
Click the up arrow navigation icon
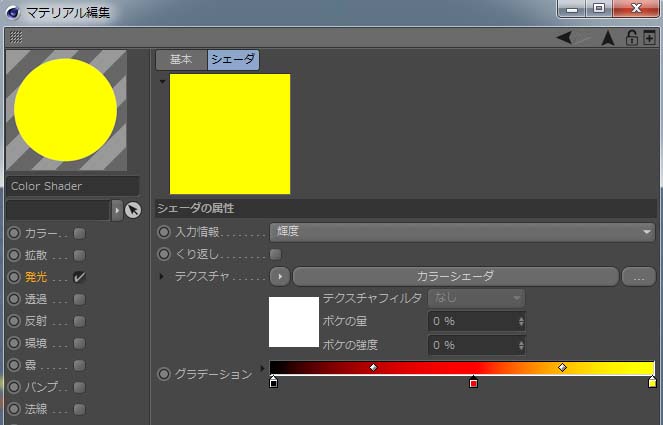click(x=607, y=37)
